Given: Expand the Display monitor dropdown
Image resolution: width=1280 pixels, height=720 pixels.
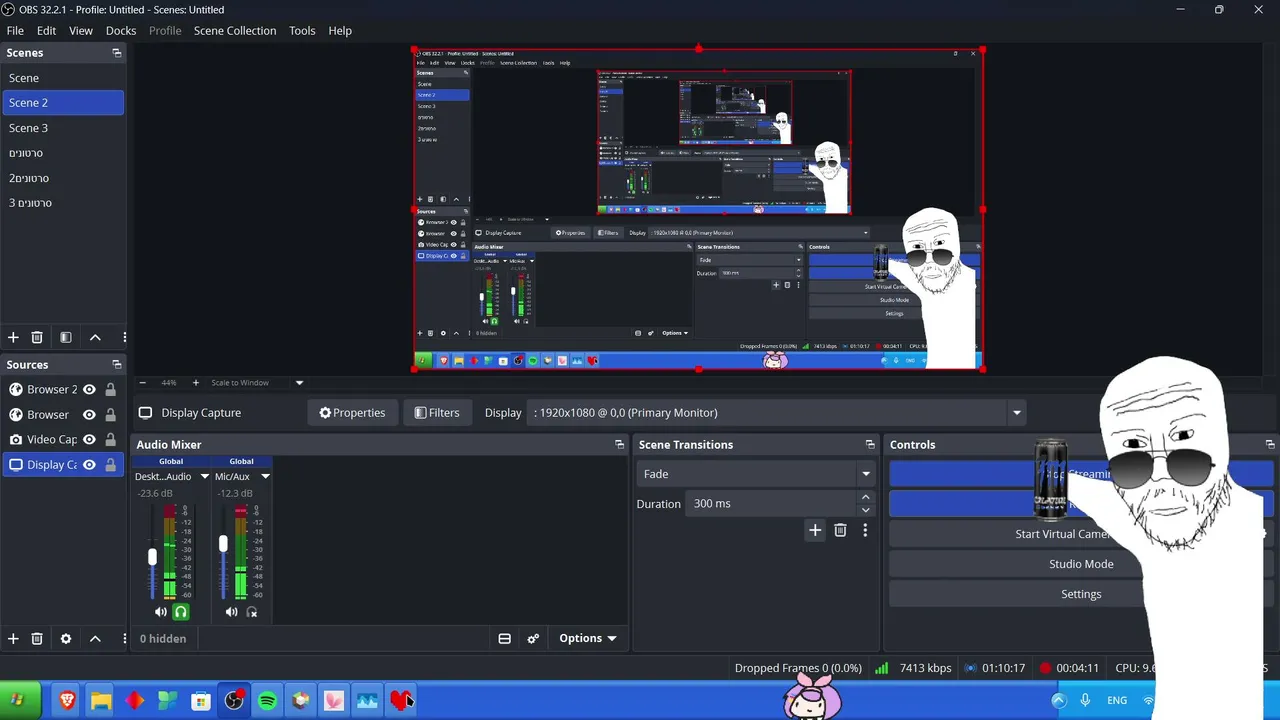Looking at the screenshot, I should (x=1016, y=413).
